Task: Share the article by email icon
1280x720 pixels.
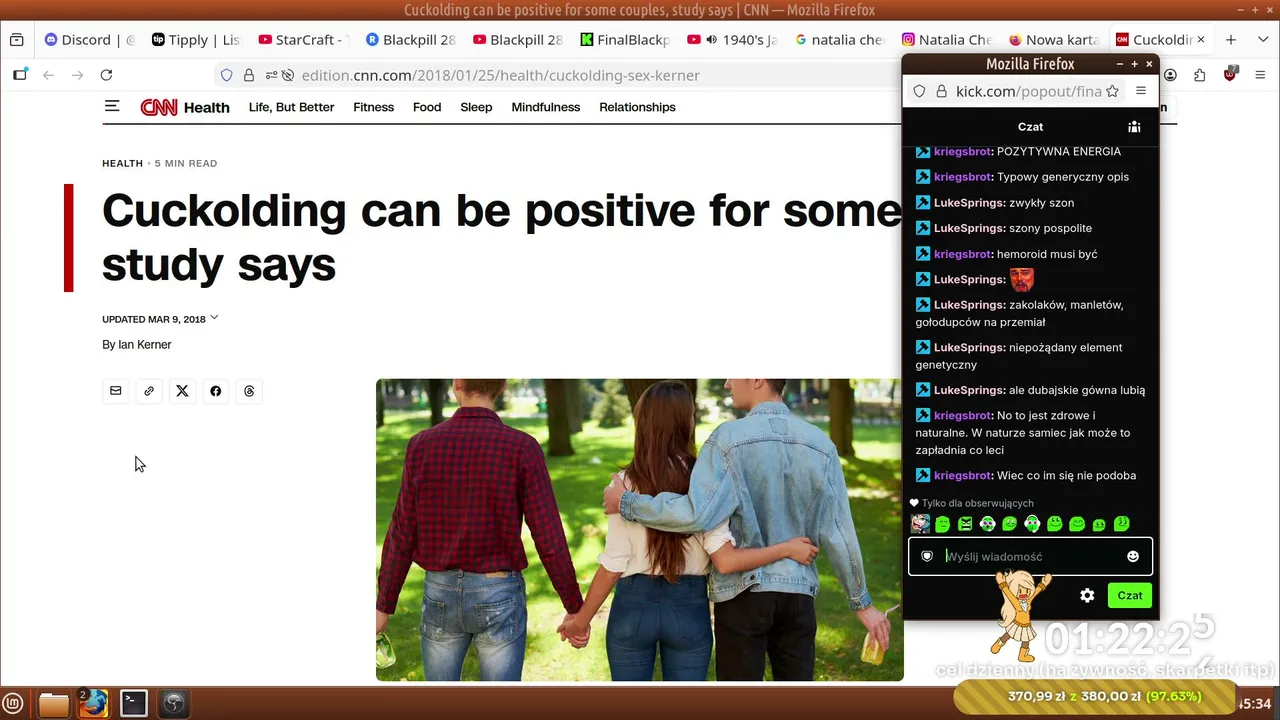Action: pyautogui.click(x=116, y=391)
